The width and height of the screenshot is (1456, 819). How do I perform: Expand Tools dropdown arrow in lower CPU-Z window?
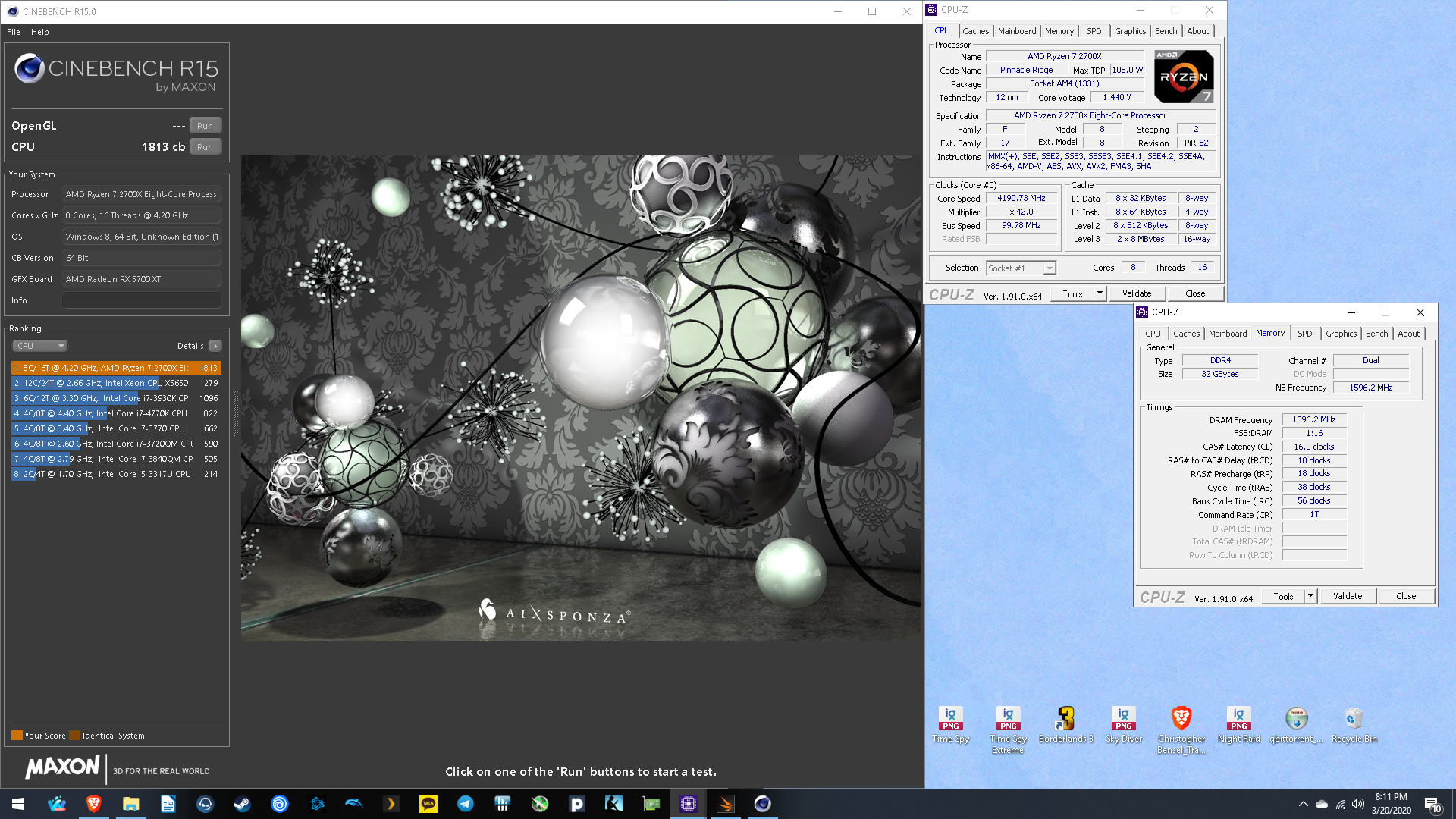click(1310, 596)
